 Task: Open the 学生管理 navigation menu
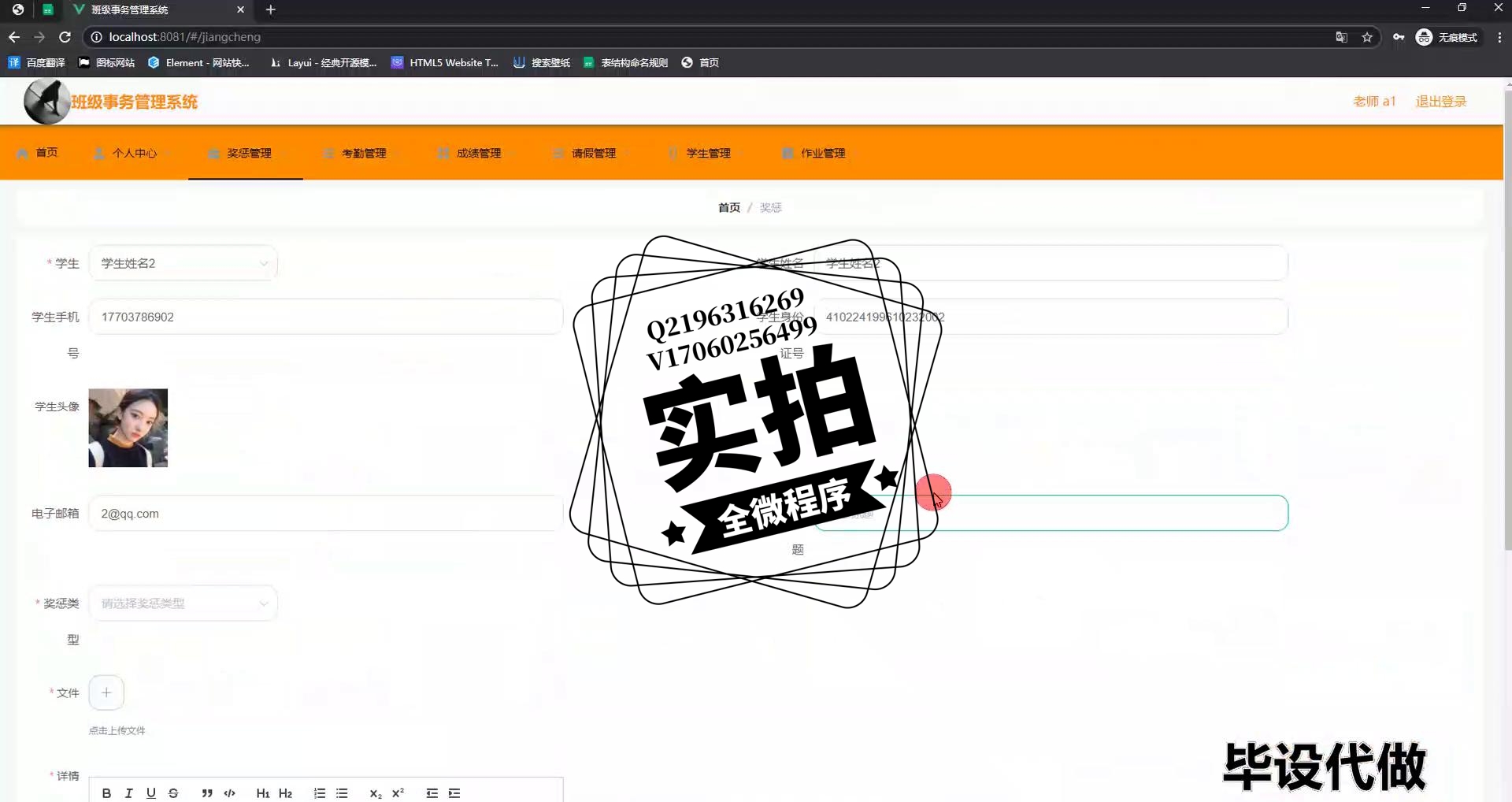[705, 153]
